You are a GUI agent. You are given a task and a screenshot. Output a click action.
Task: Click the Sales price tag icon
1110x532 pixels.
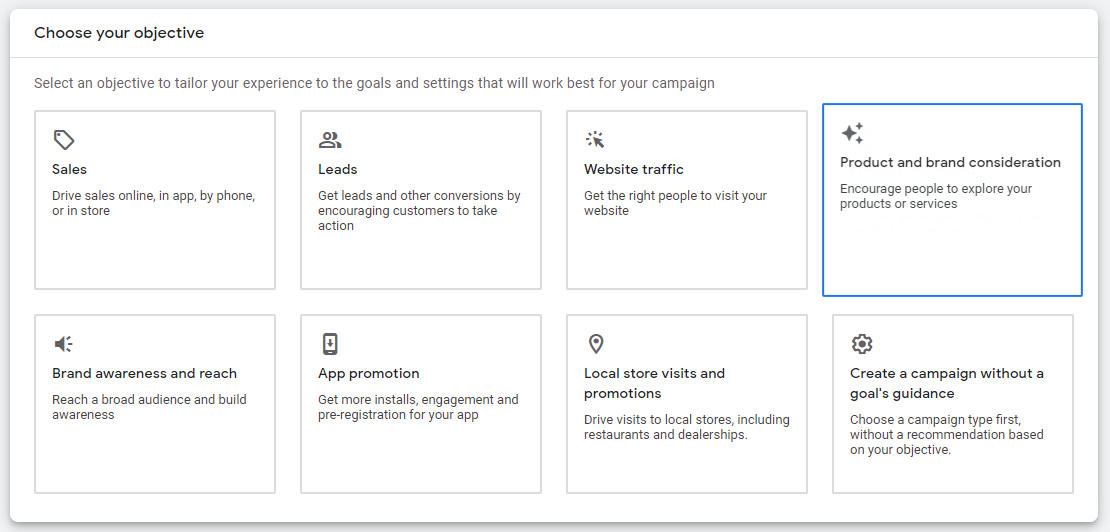(64, 140)
